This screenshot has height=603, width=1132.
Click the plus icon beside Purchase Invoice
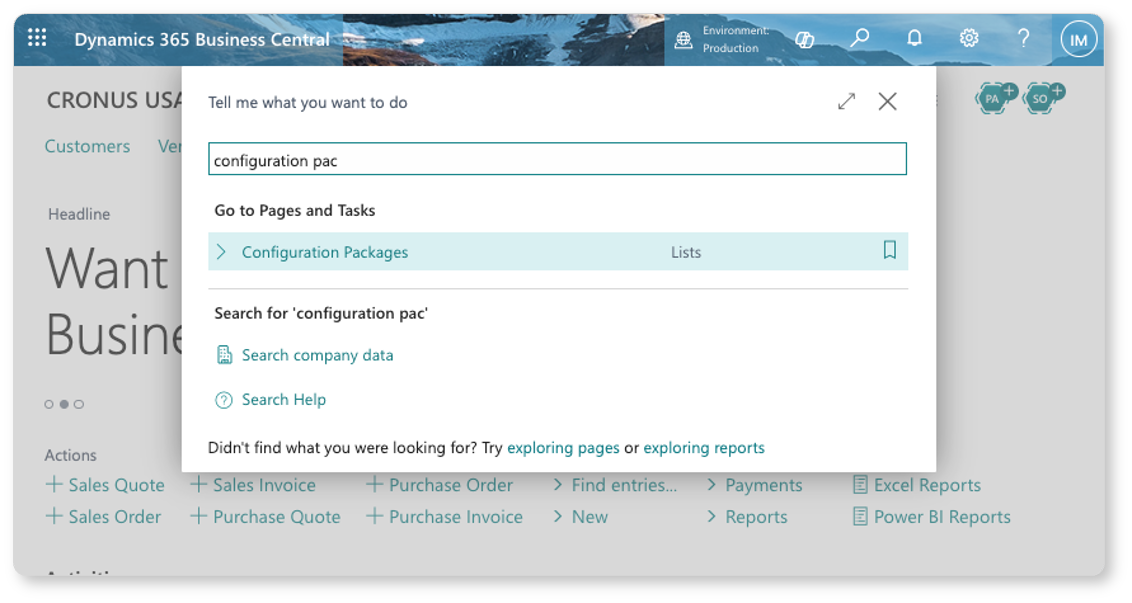(374, 516)
